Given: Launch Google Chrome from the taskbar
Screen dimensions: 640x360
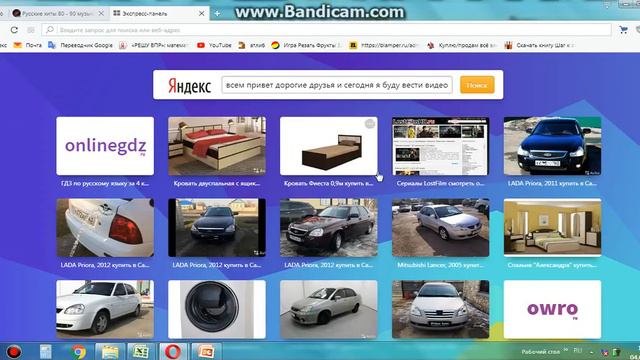Looking at the screenshot, I should coord(78,351).
